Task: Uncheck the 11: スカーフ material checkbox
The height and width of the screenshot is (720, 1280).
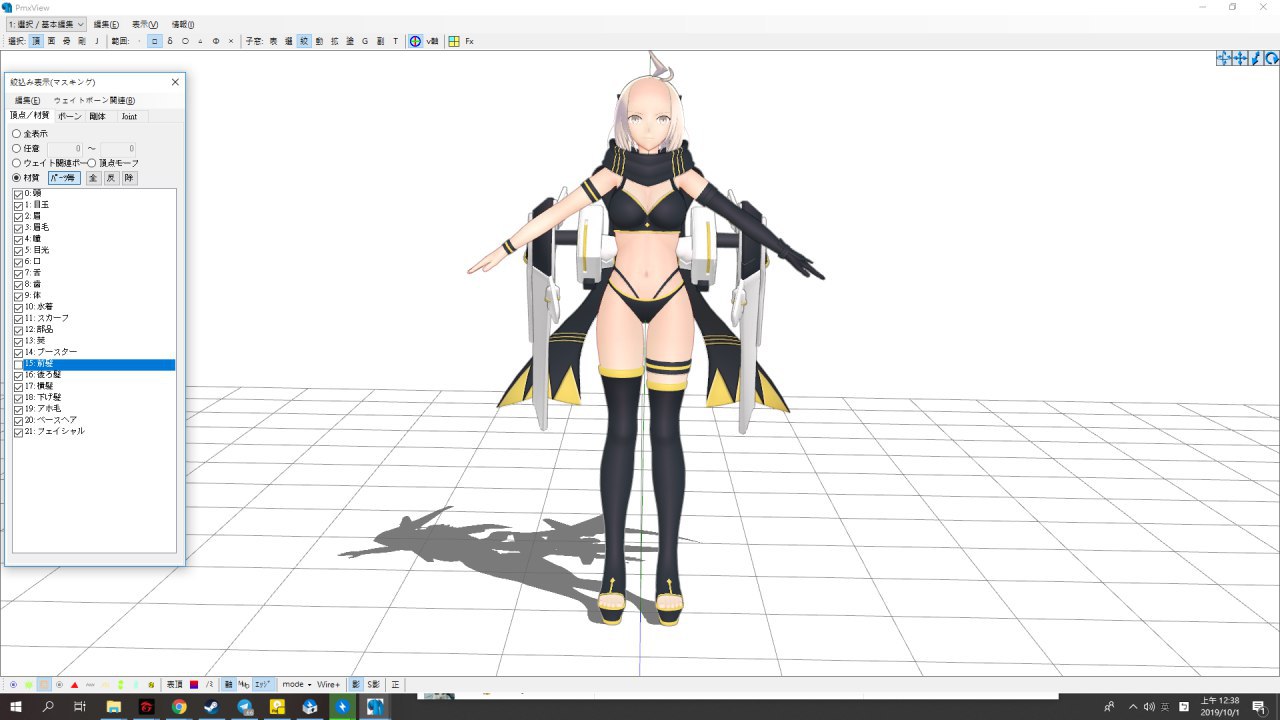Action: 18,318
